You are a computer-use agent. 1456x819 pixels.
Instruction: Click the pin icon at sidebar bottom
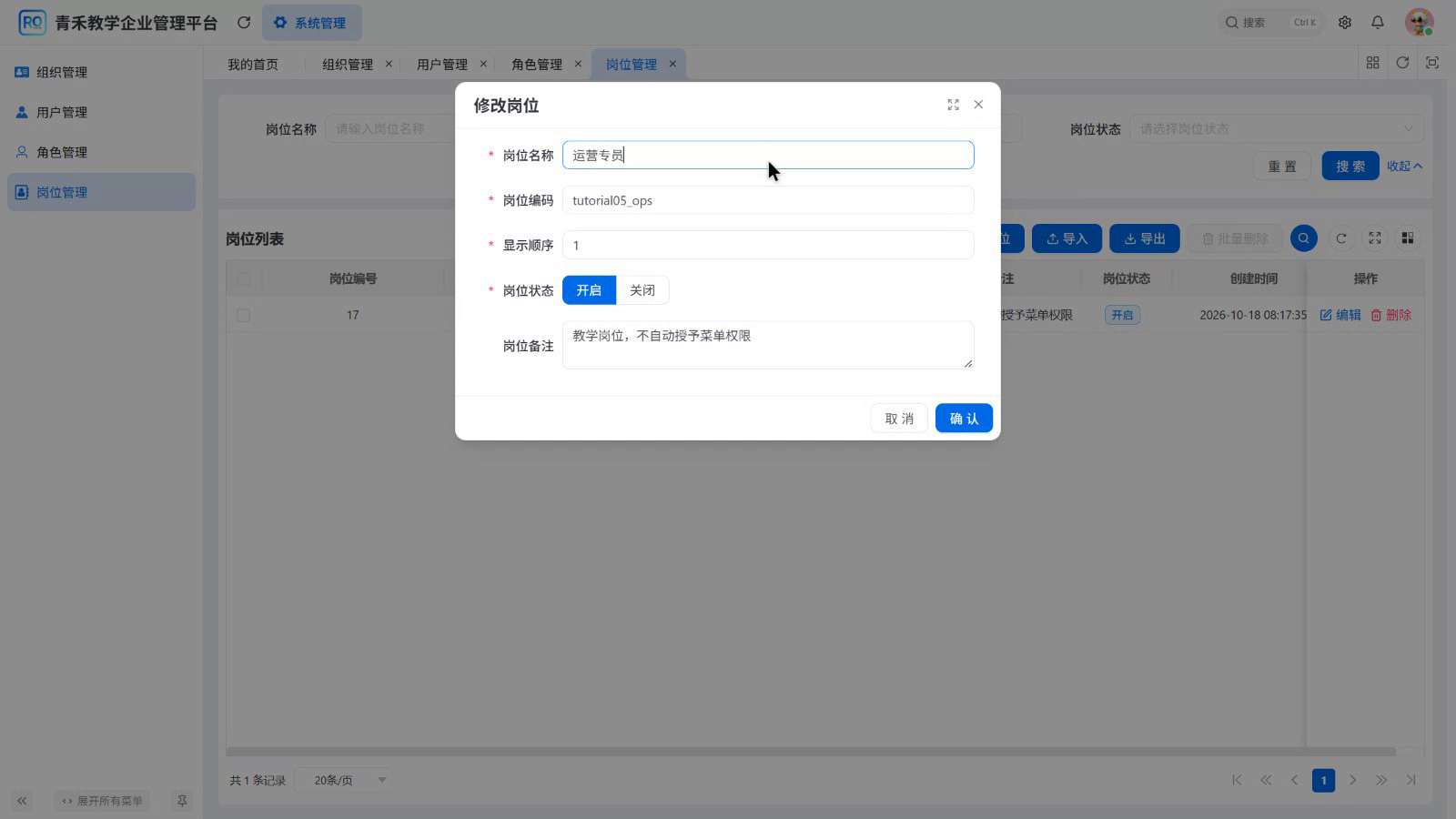182,801
